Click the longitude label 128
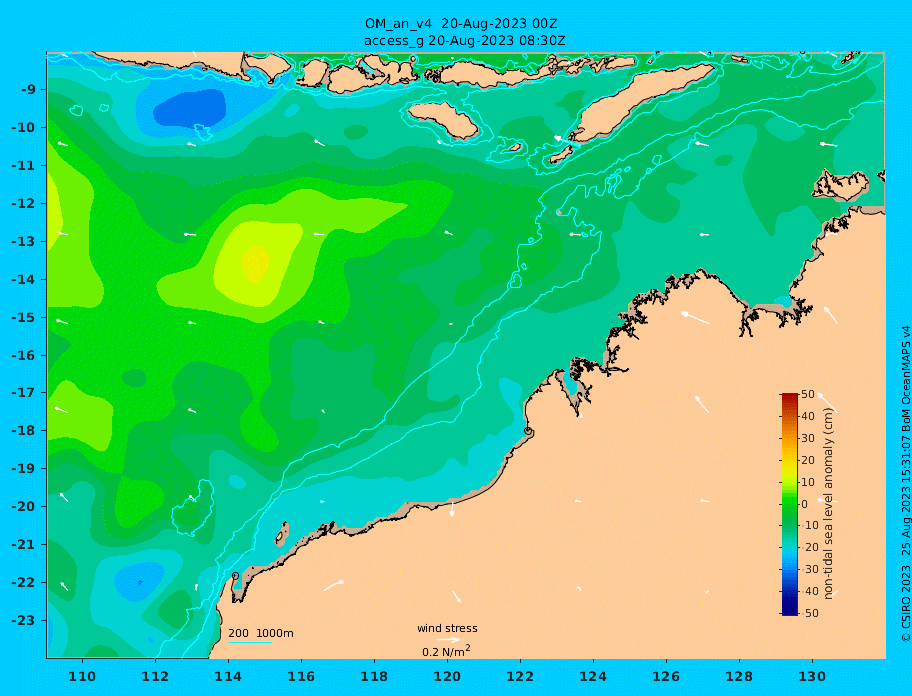912x696 pixels. [x=739, y=676]
